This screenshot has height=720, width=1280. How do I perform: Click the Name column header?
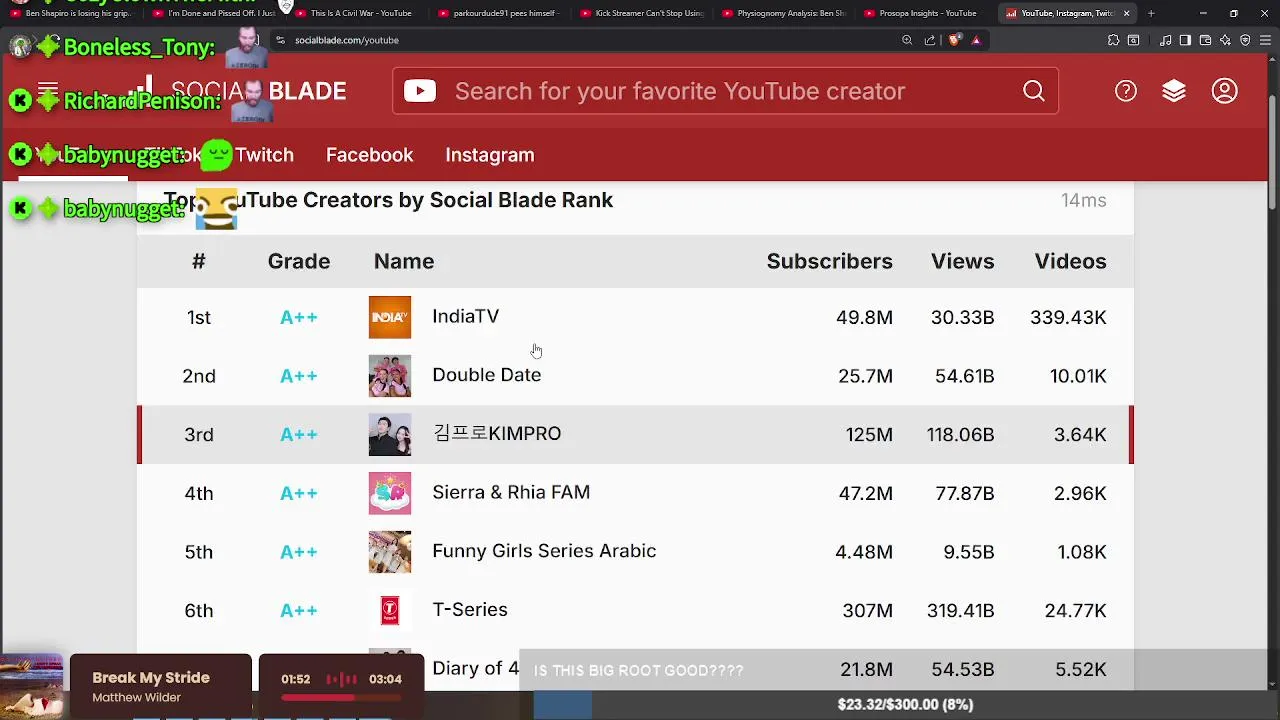[x=404, y=261]
